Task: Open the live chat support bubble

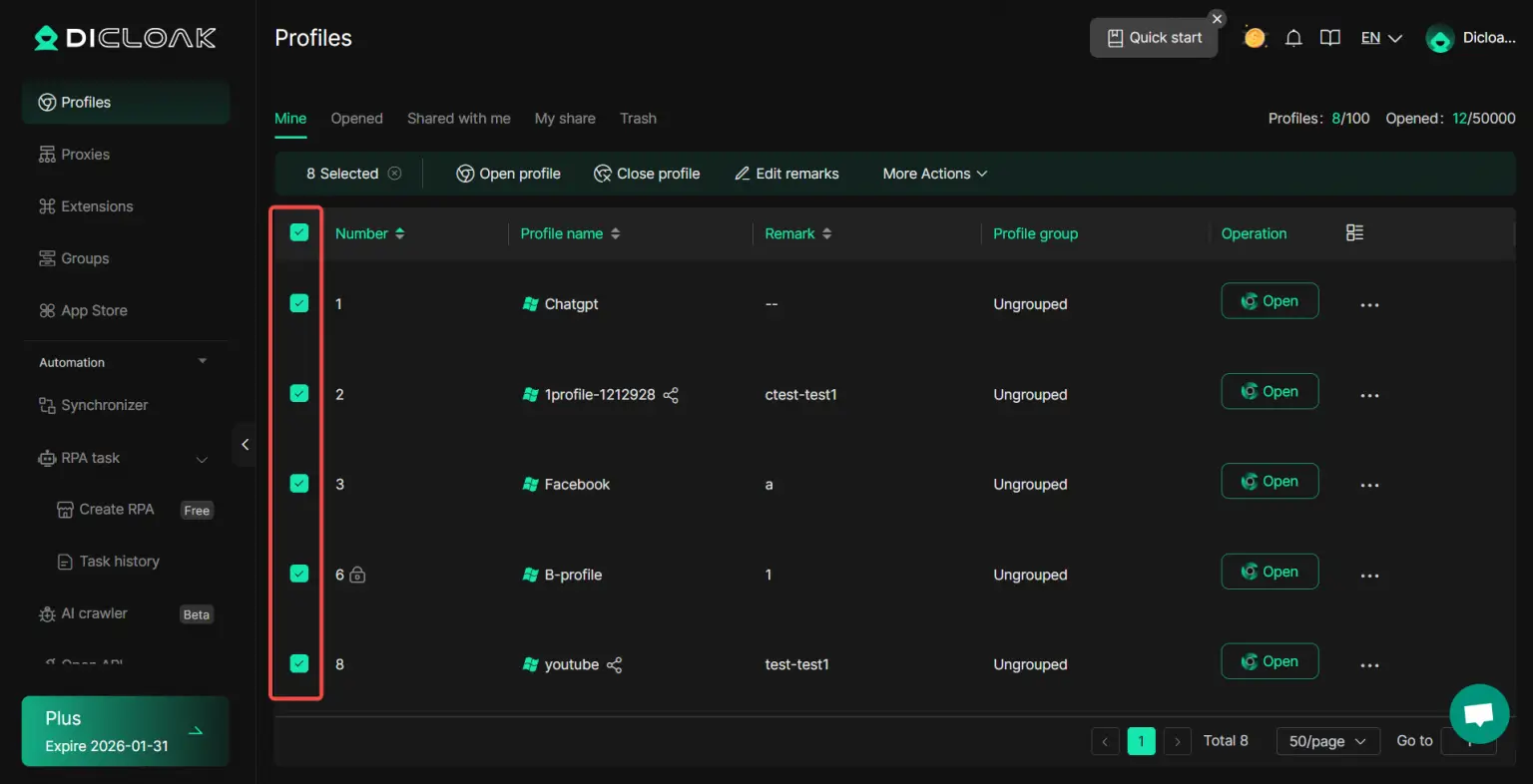Action: [x=1478, y=714]
